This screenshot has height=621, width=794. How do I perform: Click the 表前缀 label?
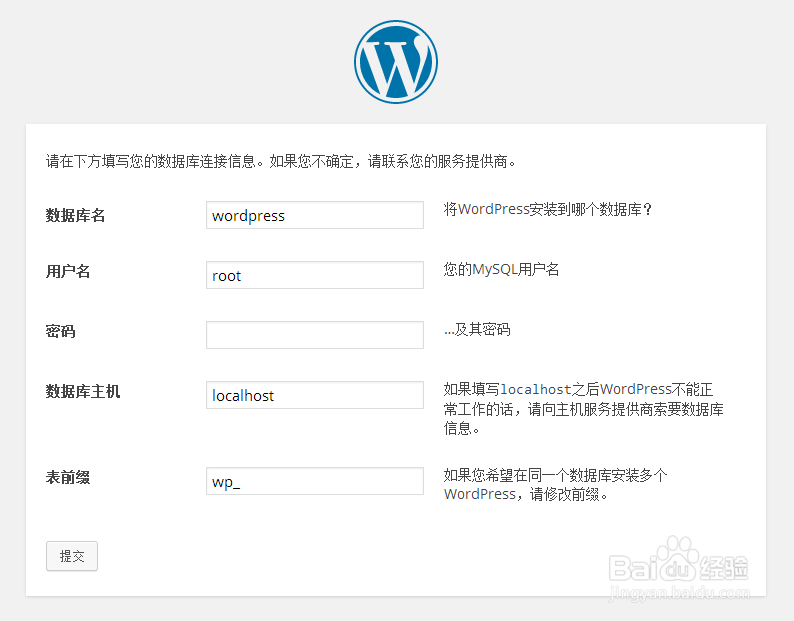pyautogui.click(x=68, y=477)
